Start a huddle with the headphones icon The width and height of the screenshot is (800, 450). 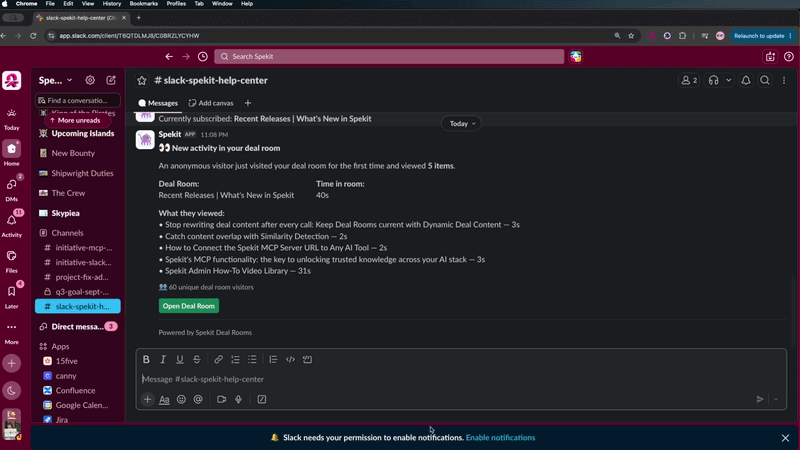click(713, 80)
